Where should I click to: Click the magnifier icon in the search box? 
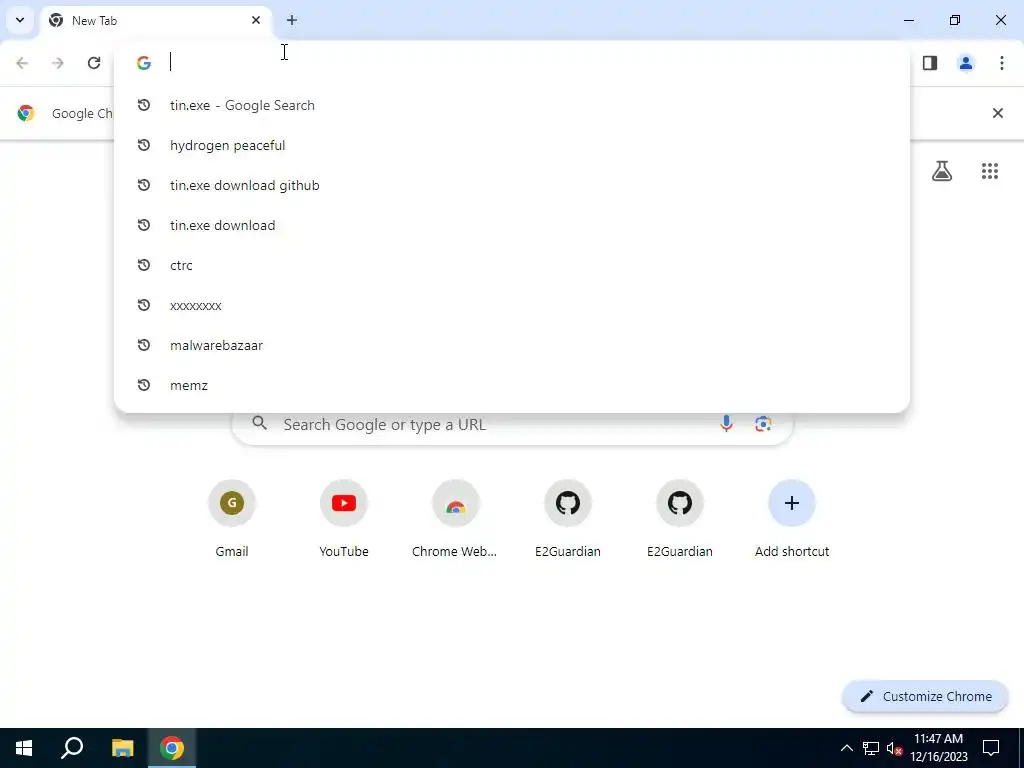coord(260,423)
